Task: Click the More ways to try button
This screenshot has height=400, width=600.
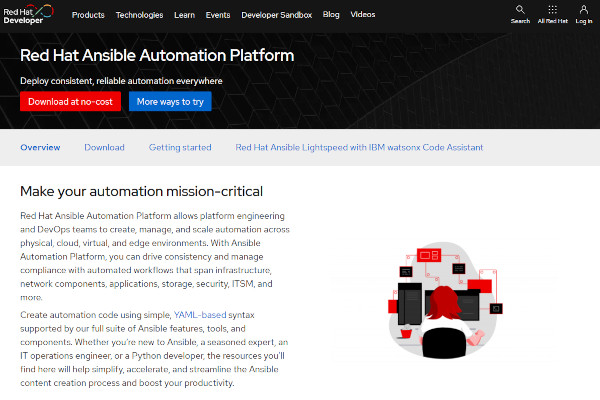Action: pyautogui.click(x=170, y=101)
